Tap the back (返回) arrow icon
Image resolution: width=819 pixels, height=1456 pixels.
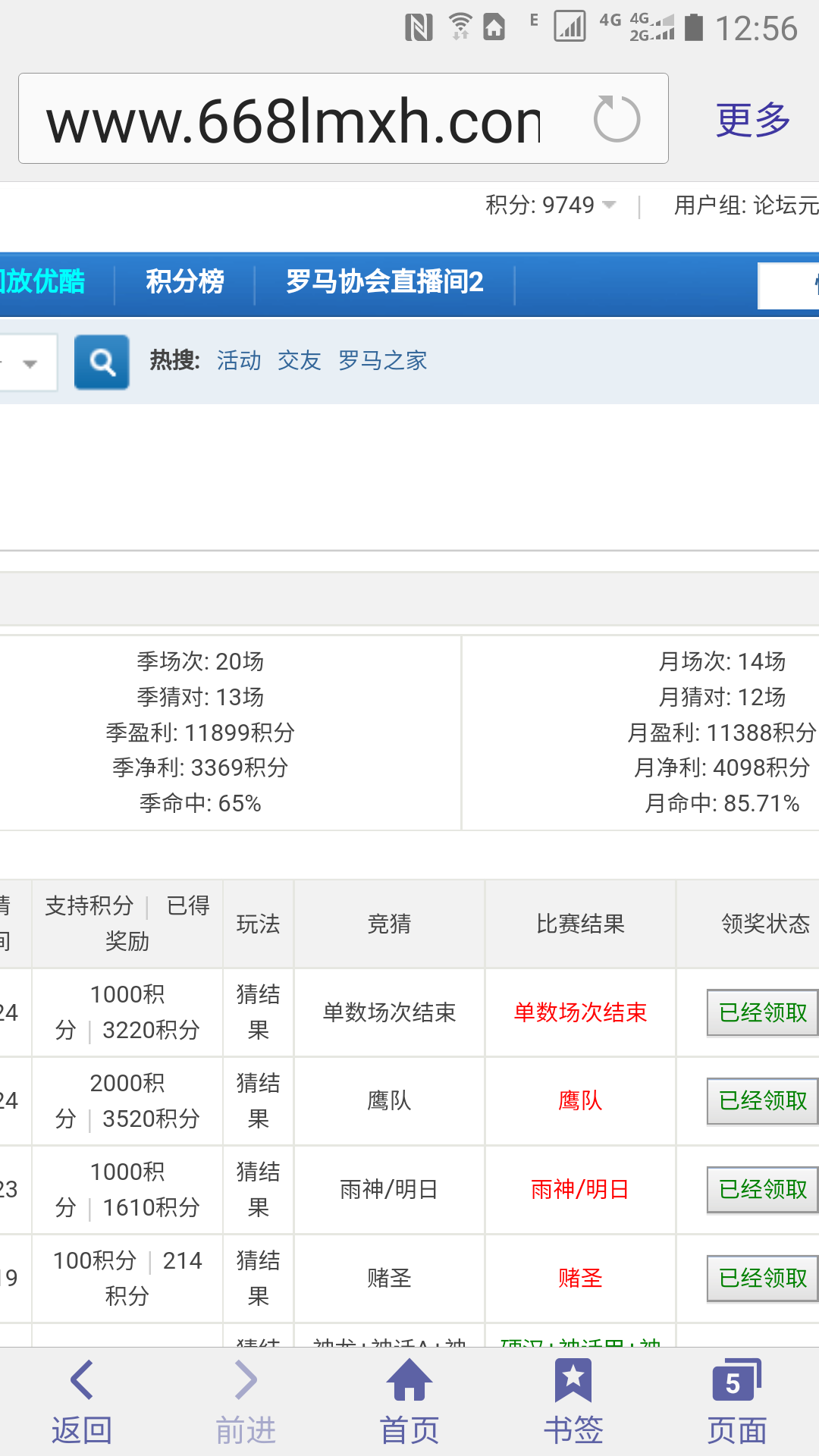(82, 1380)
